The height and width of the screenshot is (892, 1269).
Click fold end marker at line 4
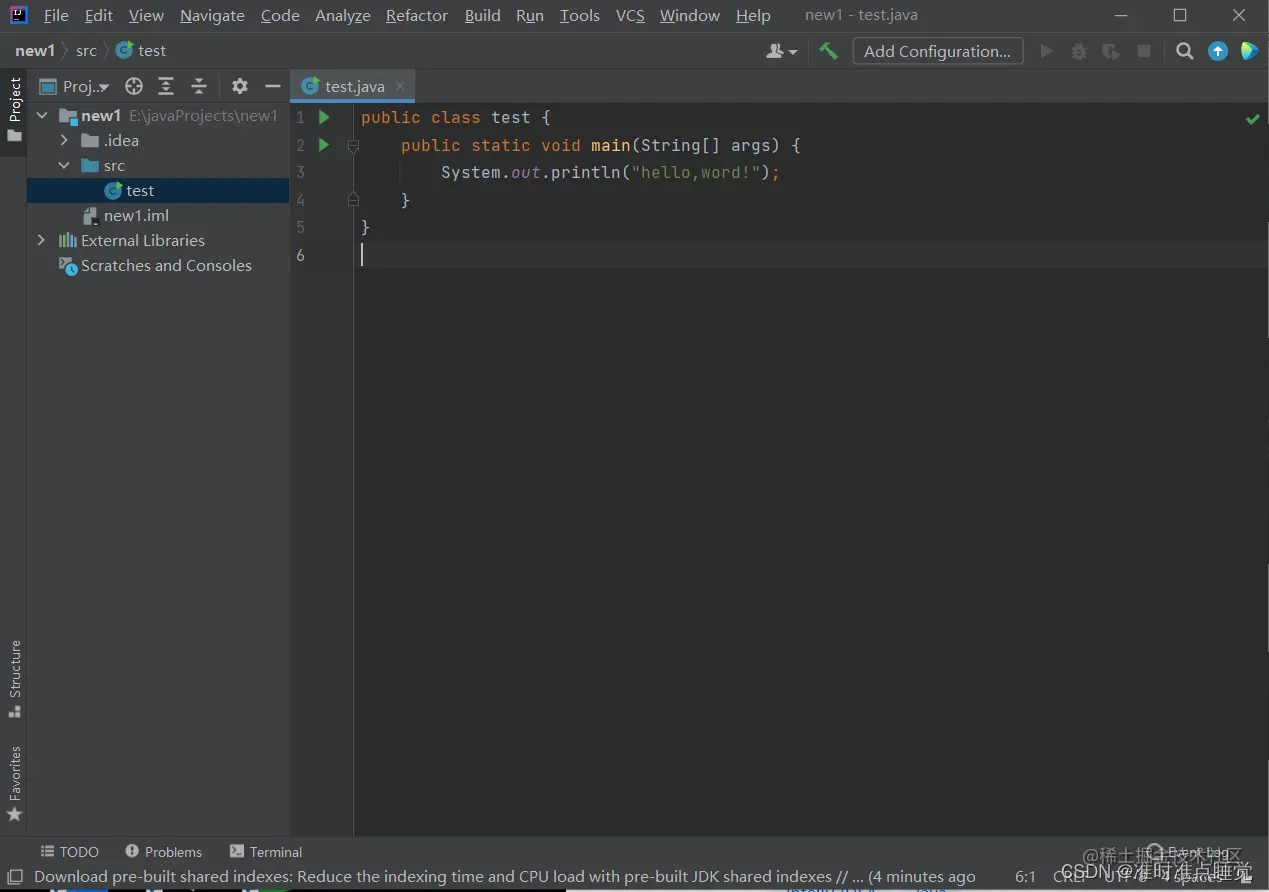pyautogui.click(x=353, y=200)
